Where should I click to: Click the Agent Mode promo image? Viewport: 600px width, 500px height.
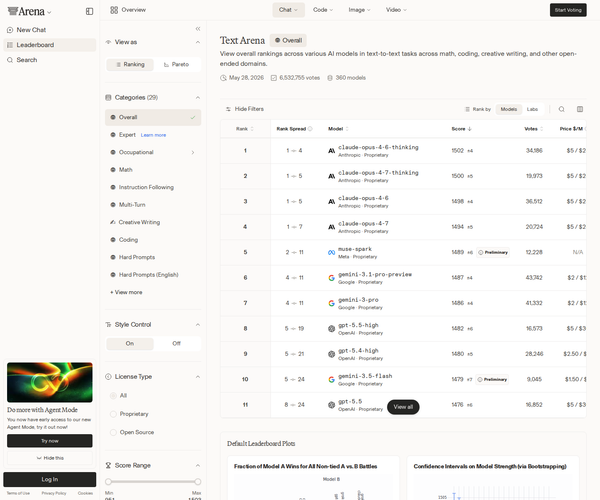[x=50, y=382]
